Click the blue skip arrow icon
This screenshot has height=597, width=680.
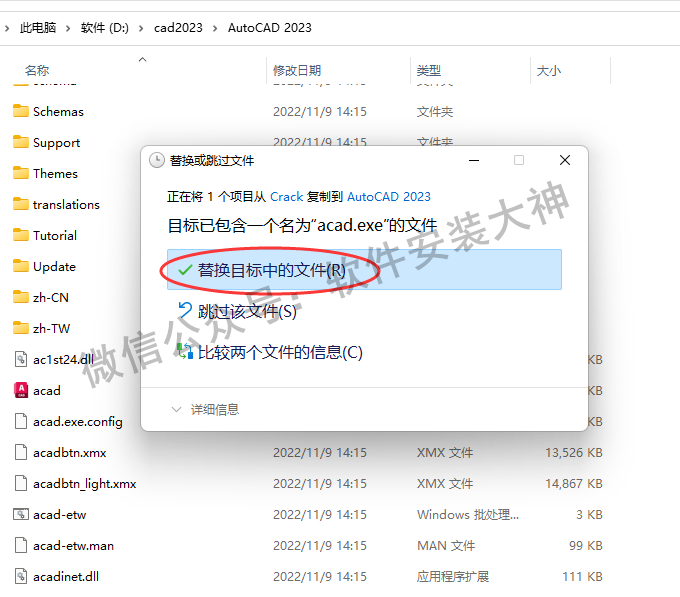tap(185, 311)
